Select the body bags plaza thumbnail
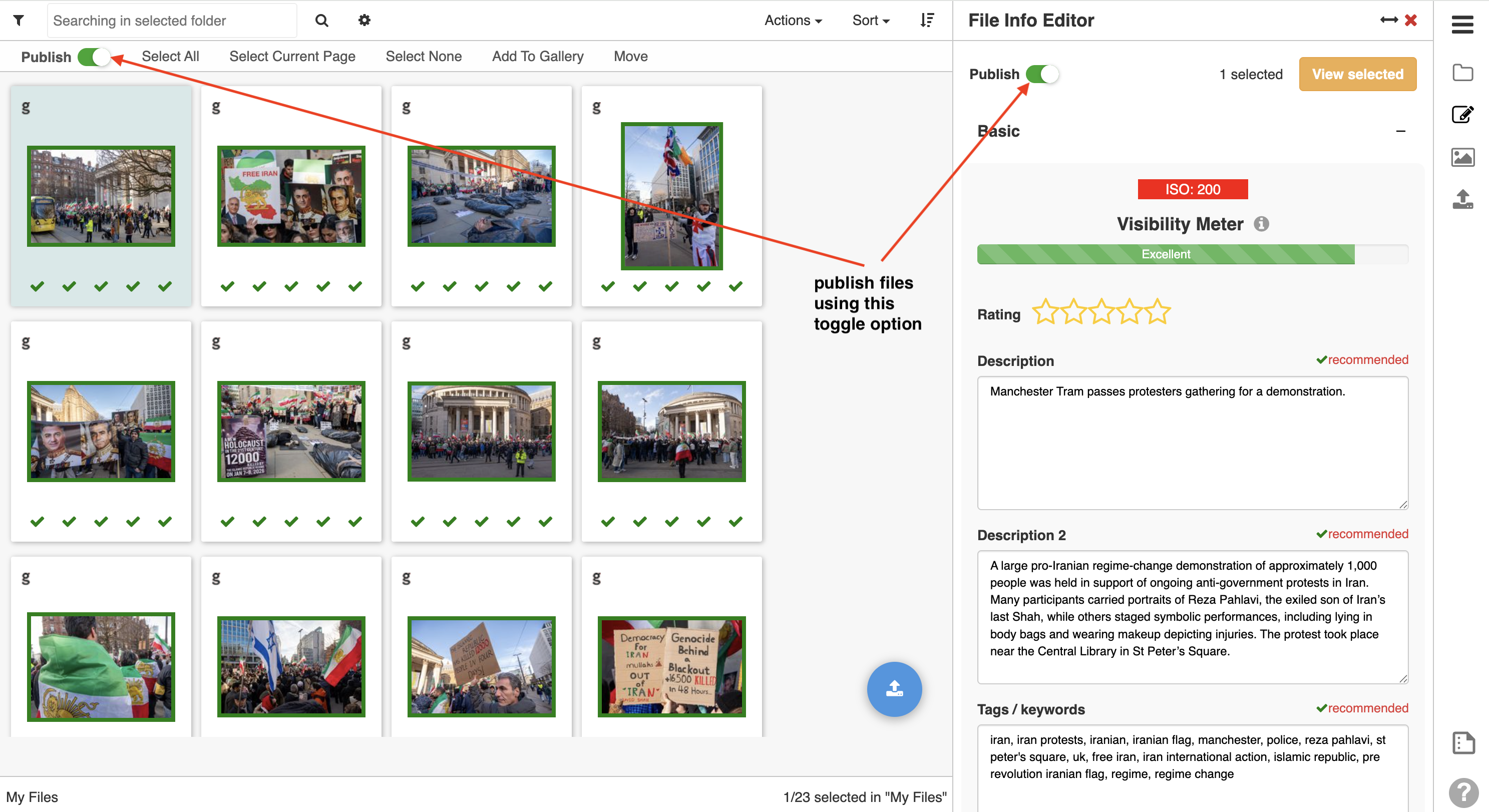Image resolution: width=1489 pixels, height=812 pixels. pyautogui.click(x=481, y=196)
